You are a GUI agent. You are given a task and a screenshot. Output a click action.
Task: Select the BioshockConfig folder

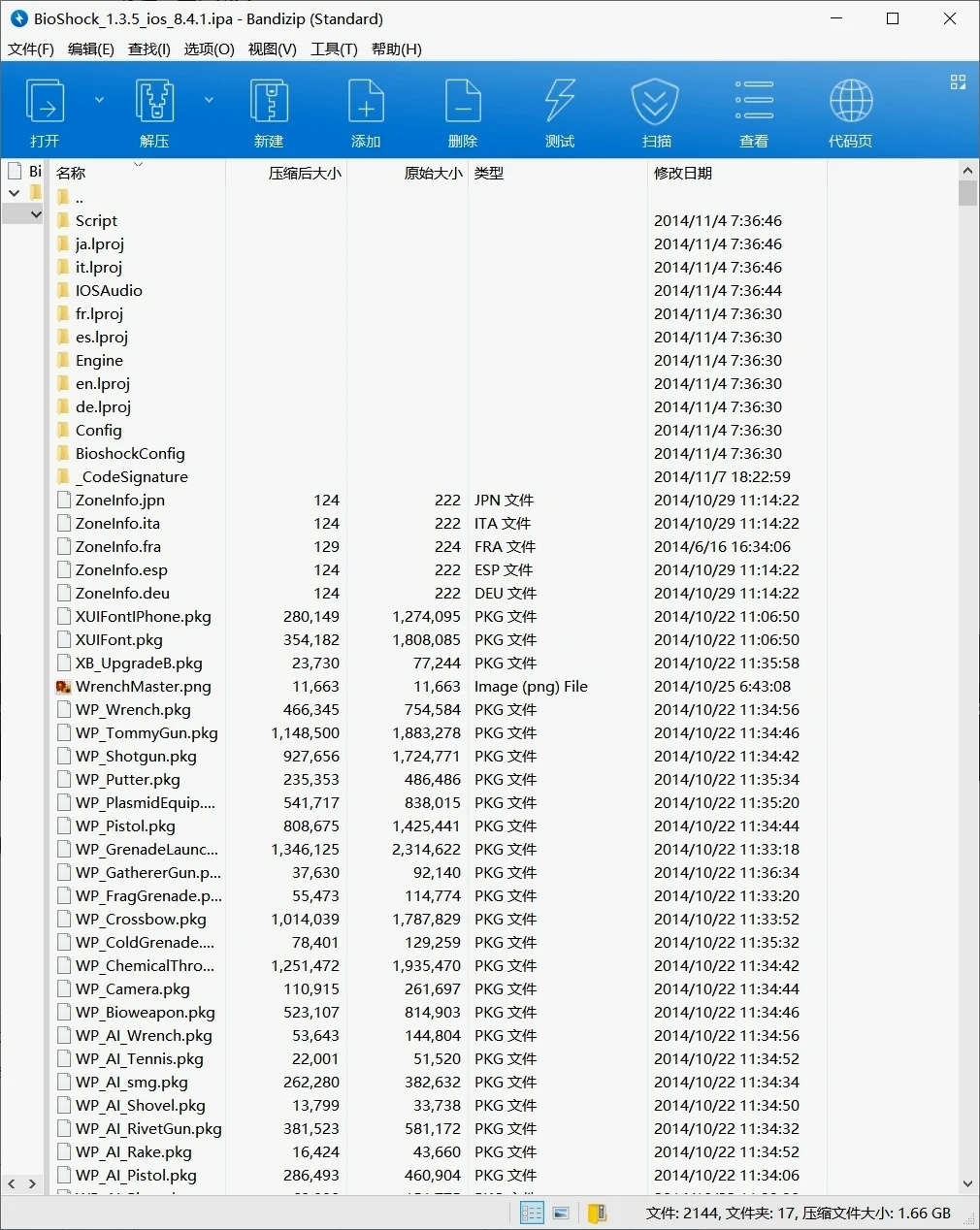[x=130, y=454]
